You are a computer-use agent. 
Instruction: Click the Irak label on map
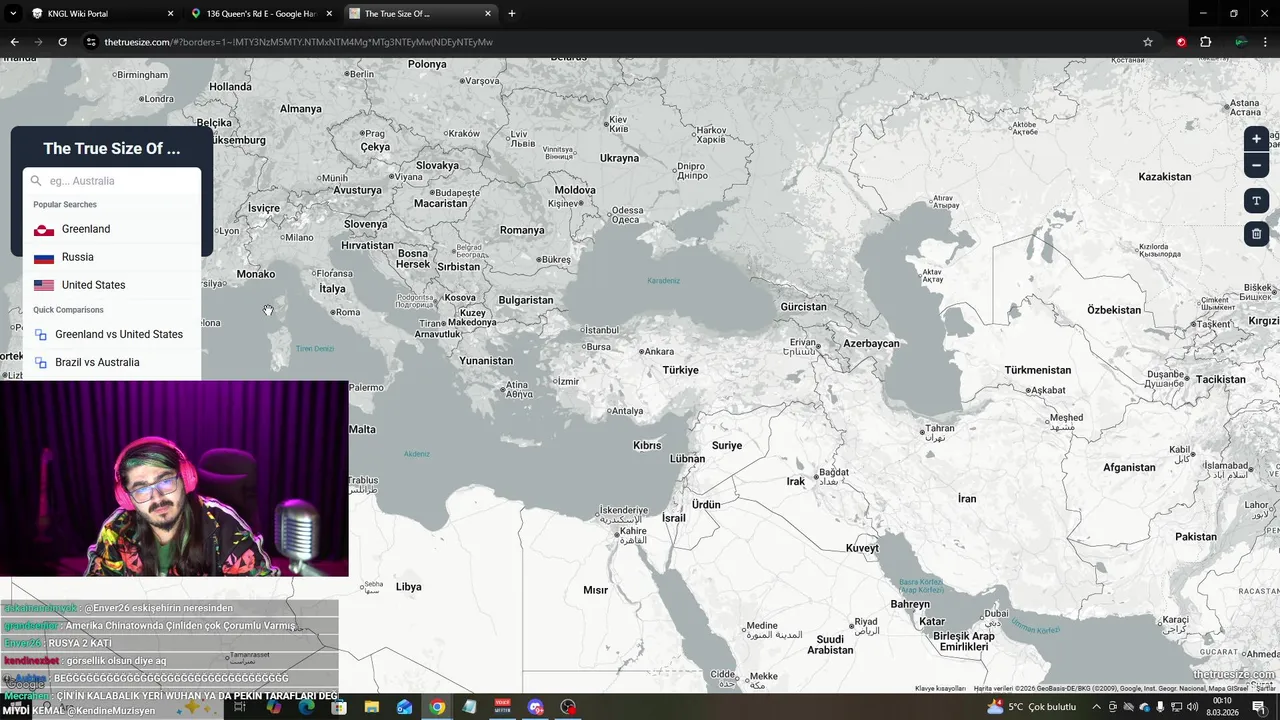pyautogui.click(x=796, y=481)
